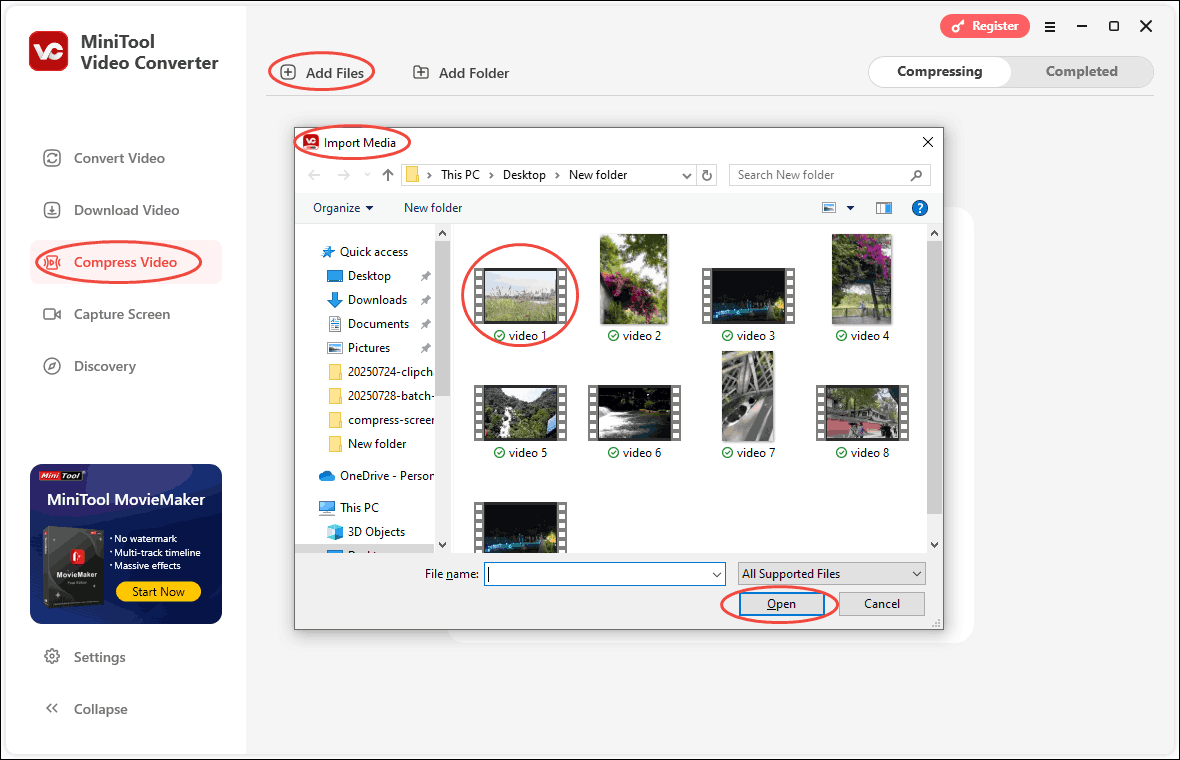Image resolution: width=1180 pixels, height=760 pixels.
Task: Select the video 5 thumbnail
Action: [x=521, y=413]
